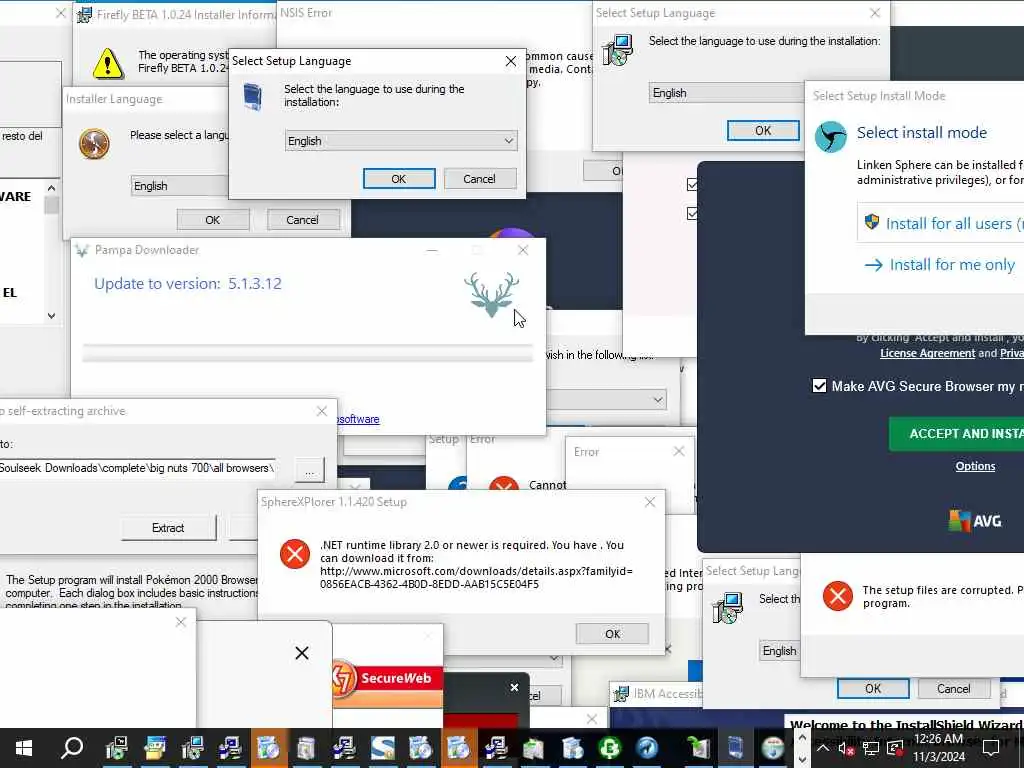The image size is (1024, 768).
Task: Open English combo box in bottom-right Select Setup Lang dialog
Action: click(x=780, y=651)
